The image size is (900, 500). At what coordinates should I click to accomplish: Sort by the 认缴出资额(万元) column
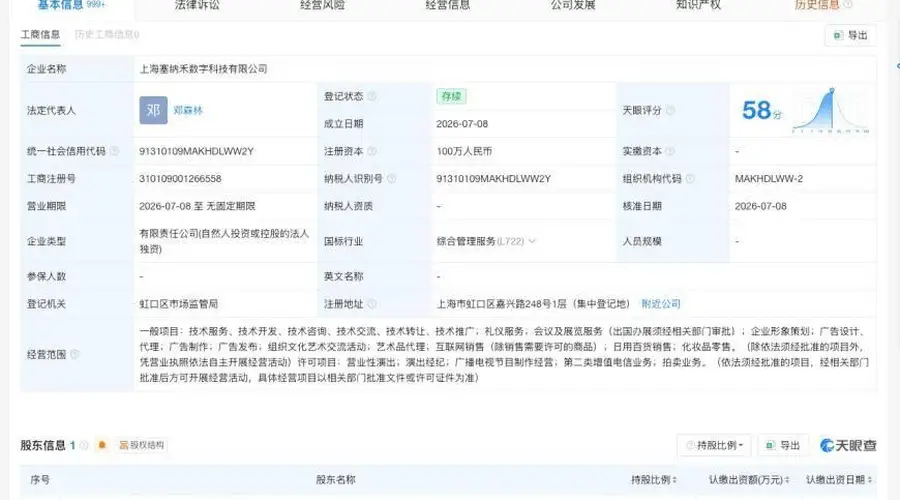click(x=749, y=479)
